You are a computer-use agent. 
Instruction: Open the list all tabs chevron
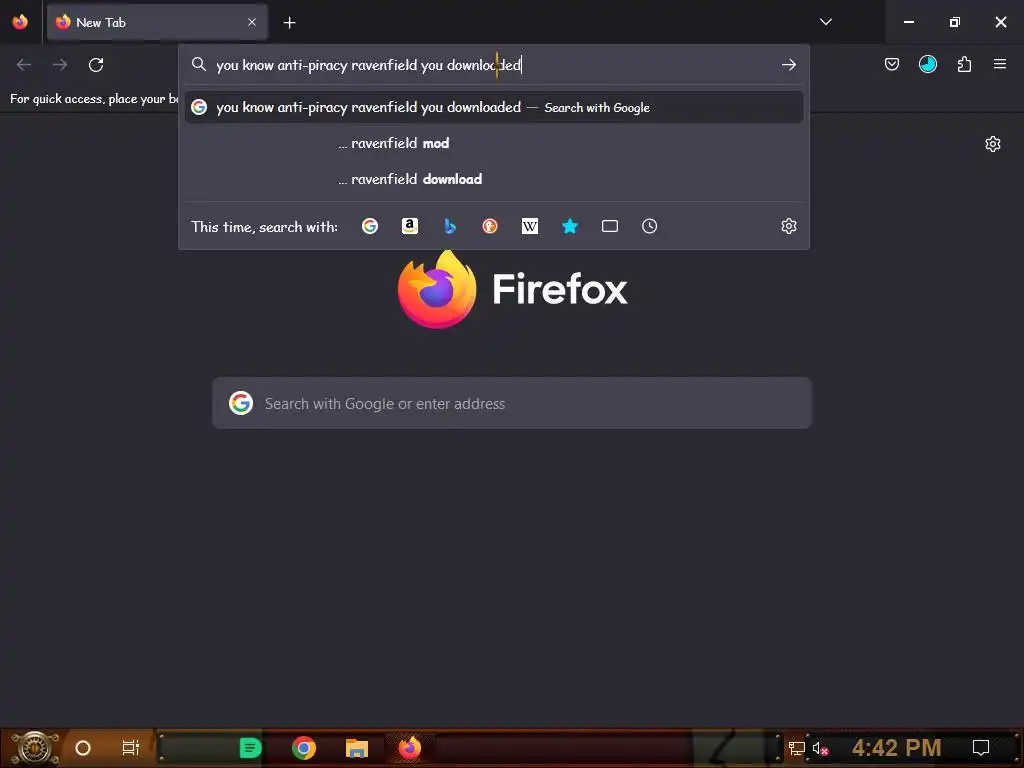coord(825,22)
